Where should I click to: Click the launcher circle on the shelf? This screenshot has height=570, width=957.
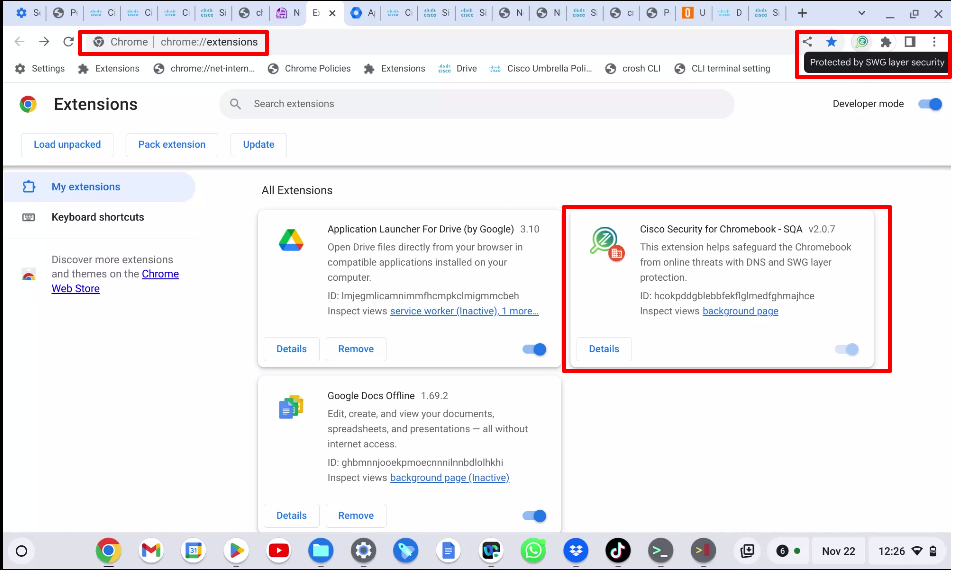click(x=21, y=551)
